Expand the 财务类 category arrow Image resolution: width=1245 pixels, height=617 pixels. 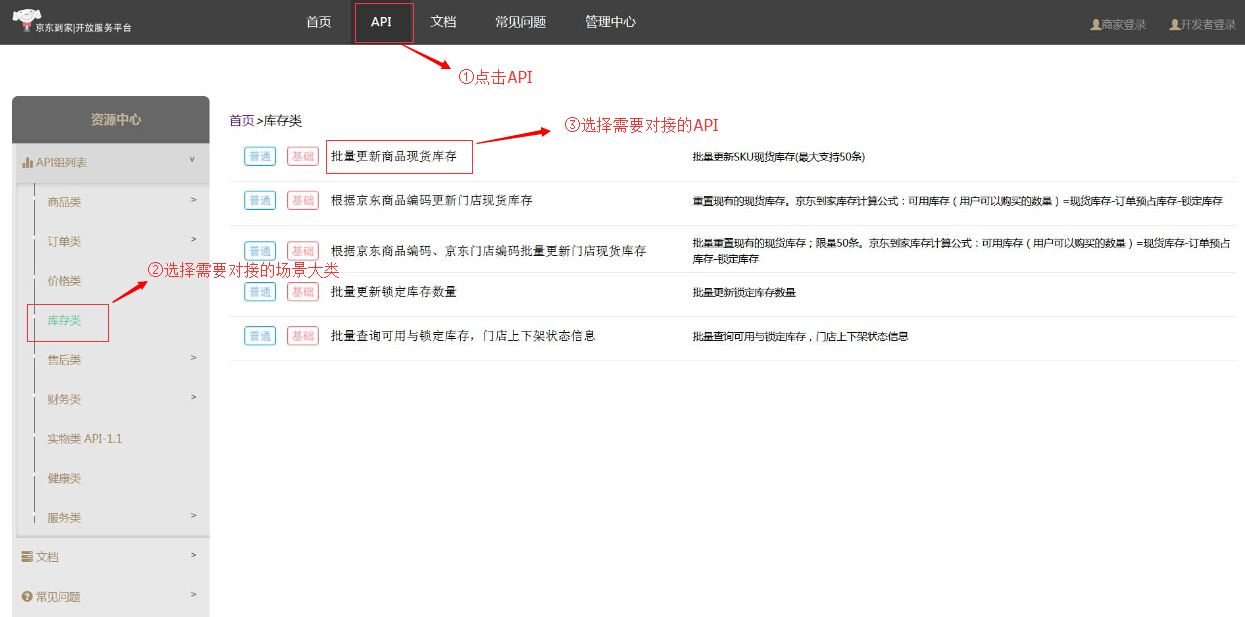[x=194, y=397]
